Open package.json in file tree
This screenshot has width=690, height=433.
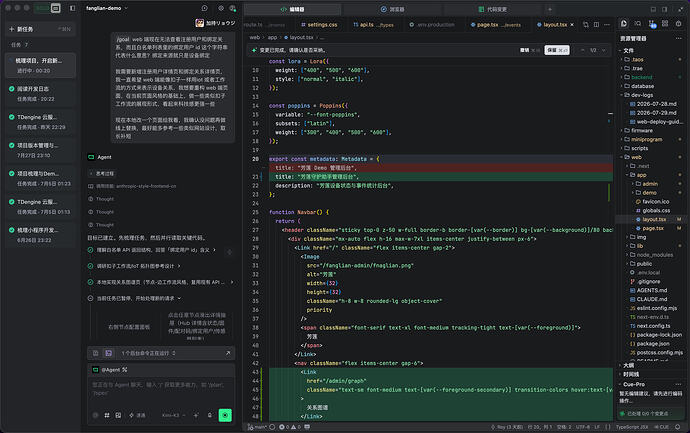(x=653, y=344)
